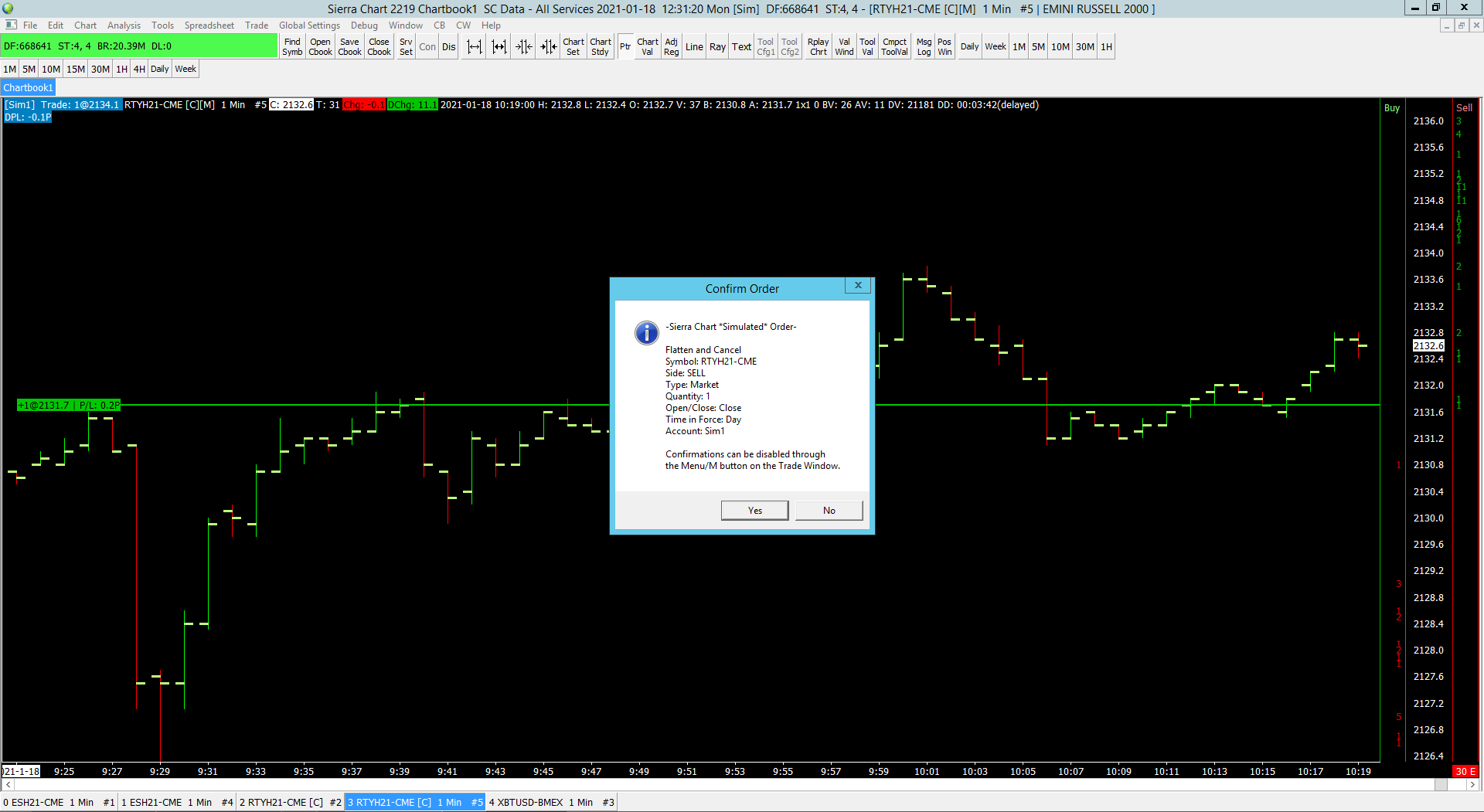The height and width of the screenshot is (812, 1484).
Task: Open the Trade menu
Action: point(257,25)
